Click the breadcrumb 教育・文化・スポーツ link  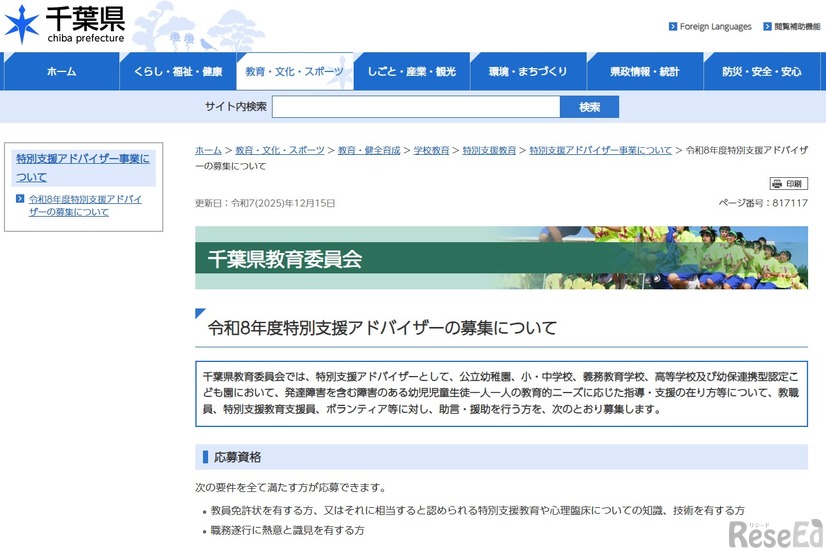(280, 150)
